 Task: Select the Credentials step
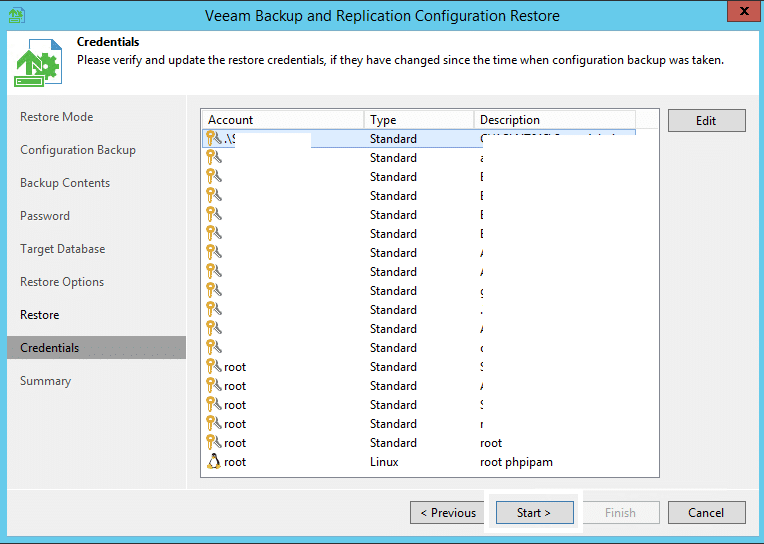96,348
